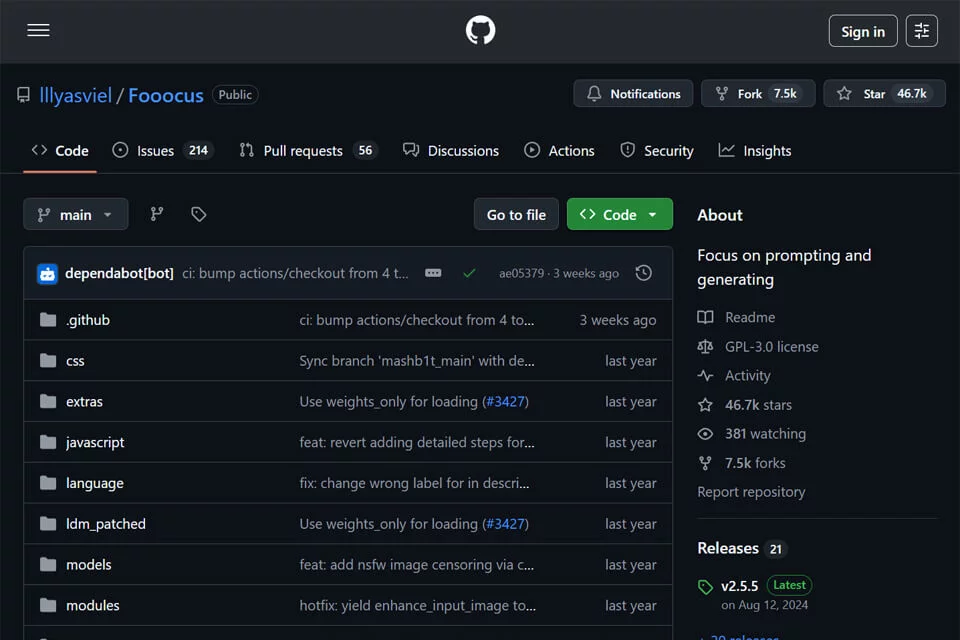View repository tags icon
Image resolution: width=960 pixels, height=640 pixels.
(198, 214)
